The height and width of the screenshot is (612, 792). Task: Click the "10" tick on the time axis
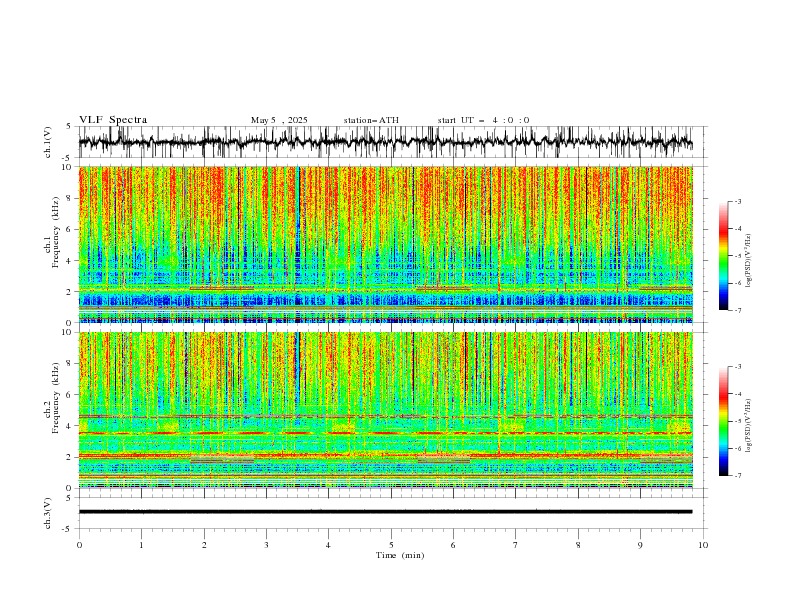pyautogui.click(x=703, y=545)
